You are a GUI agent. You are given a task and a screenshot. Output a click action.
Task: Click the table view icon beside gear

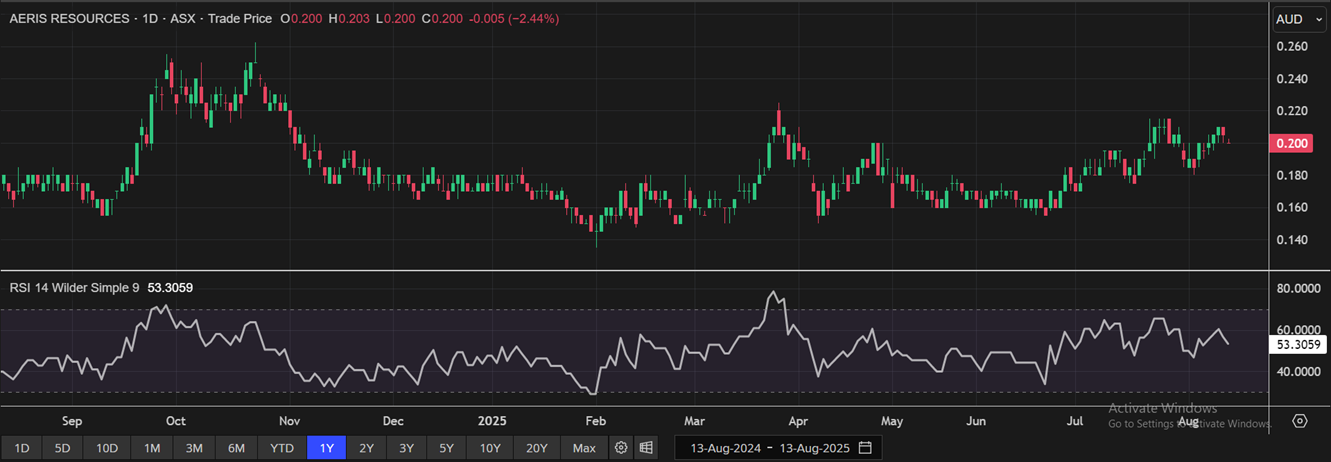pyautogui.click(x=647, y=447)
